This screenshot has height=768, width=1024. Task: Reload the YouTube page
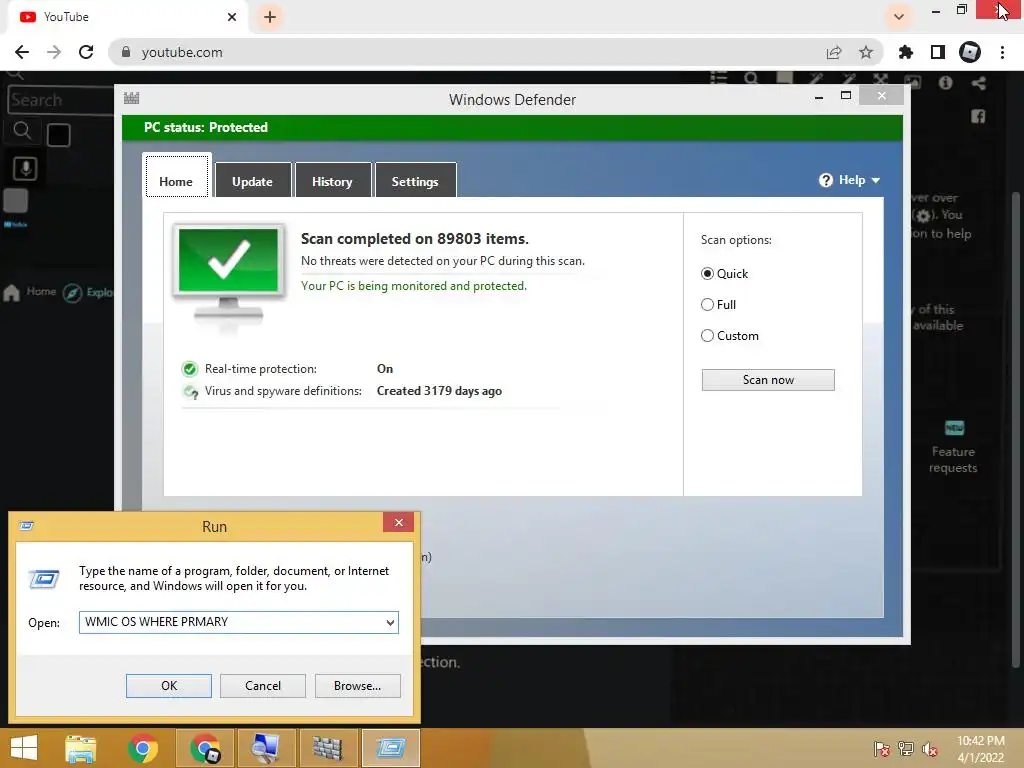[86, 52]
